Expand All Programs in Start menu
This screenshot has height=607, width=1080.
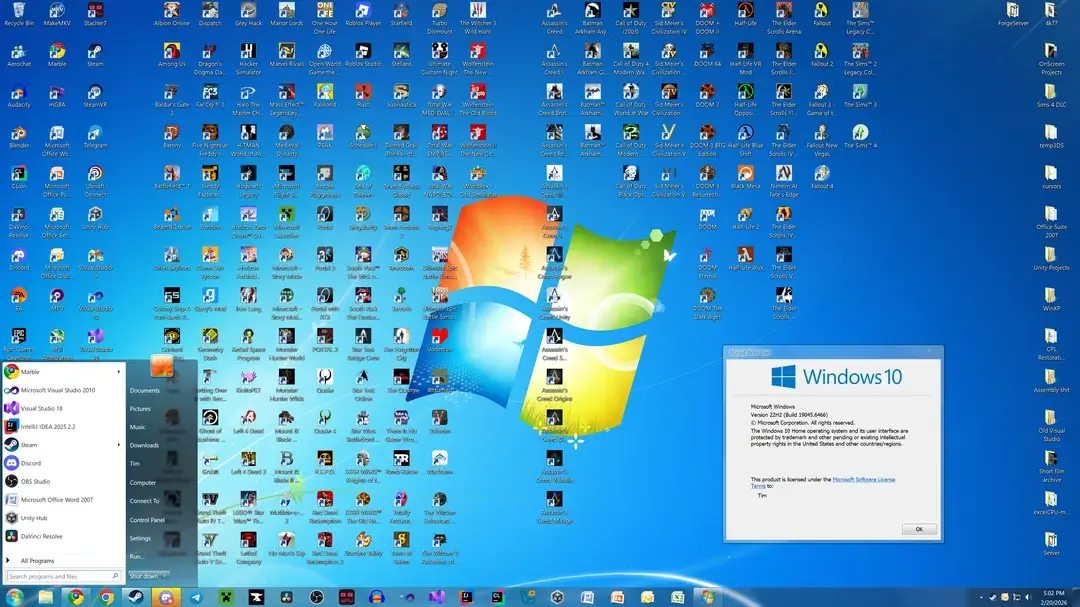click(x=37, y=561)
